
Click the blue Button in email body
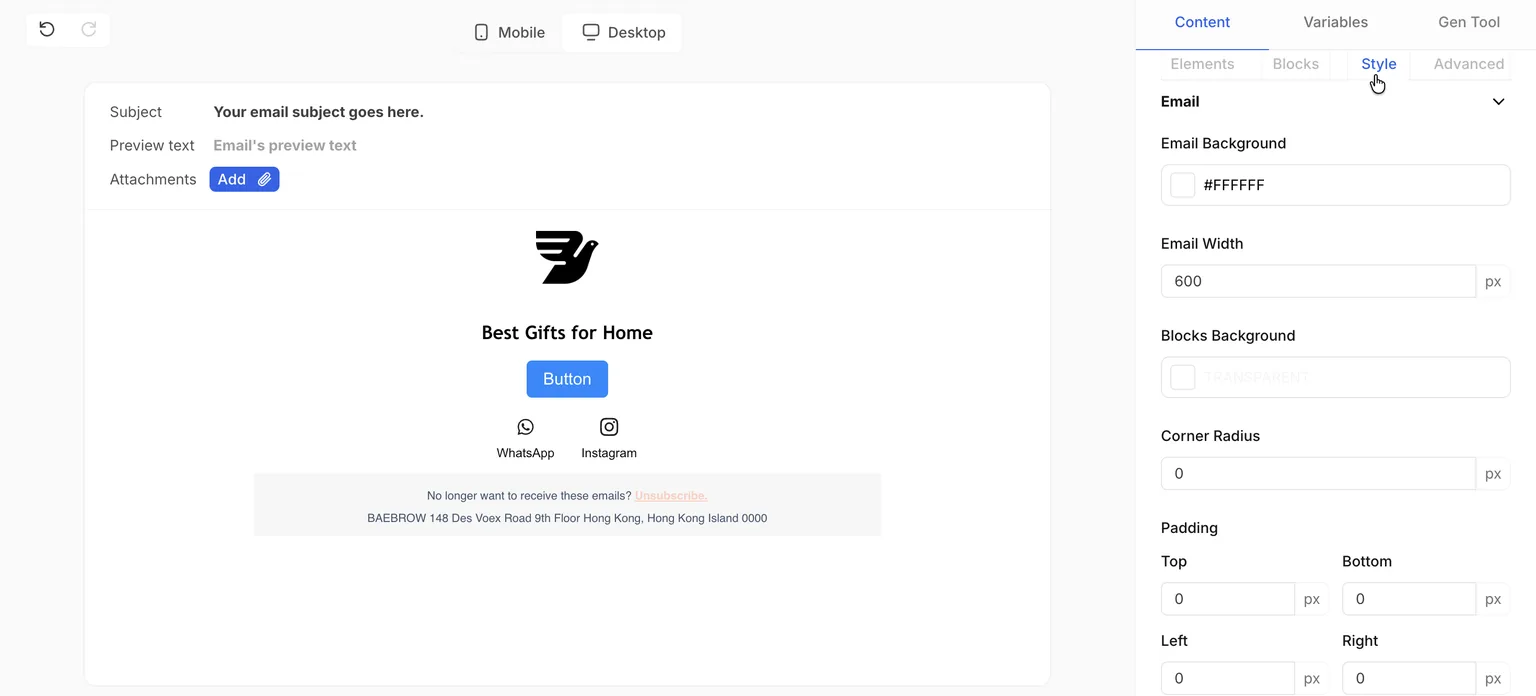(x=567, y=379)
